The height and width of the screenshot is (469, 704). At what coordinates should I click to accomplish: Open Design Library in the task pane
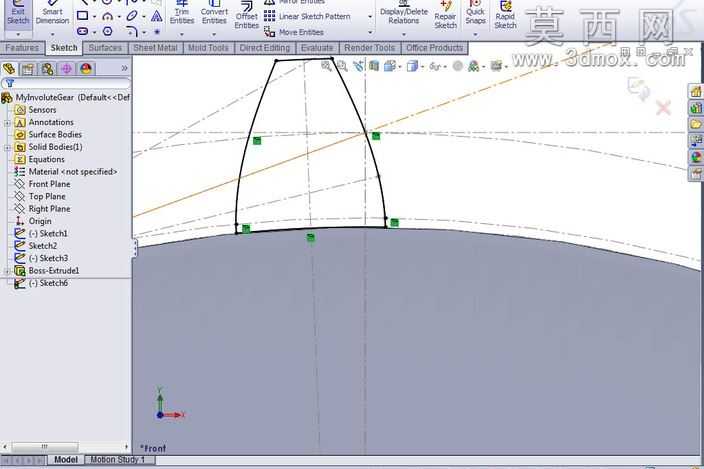(695, 108)
